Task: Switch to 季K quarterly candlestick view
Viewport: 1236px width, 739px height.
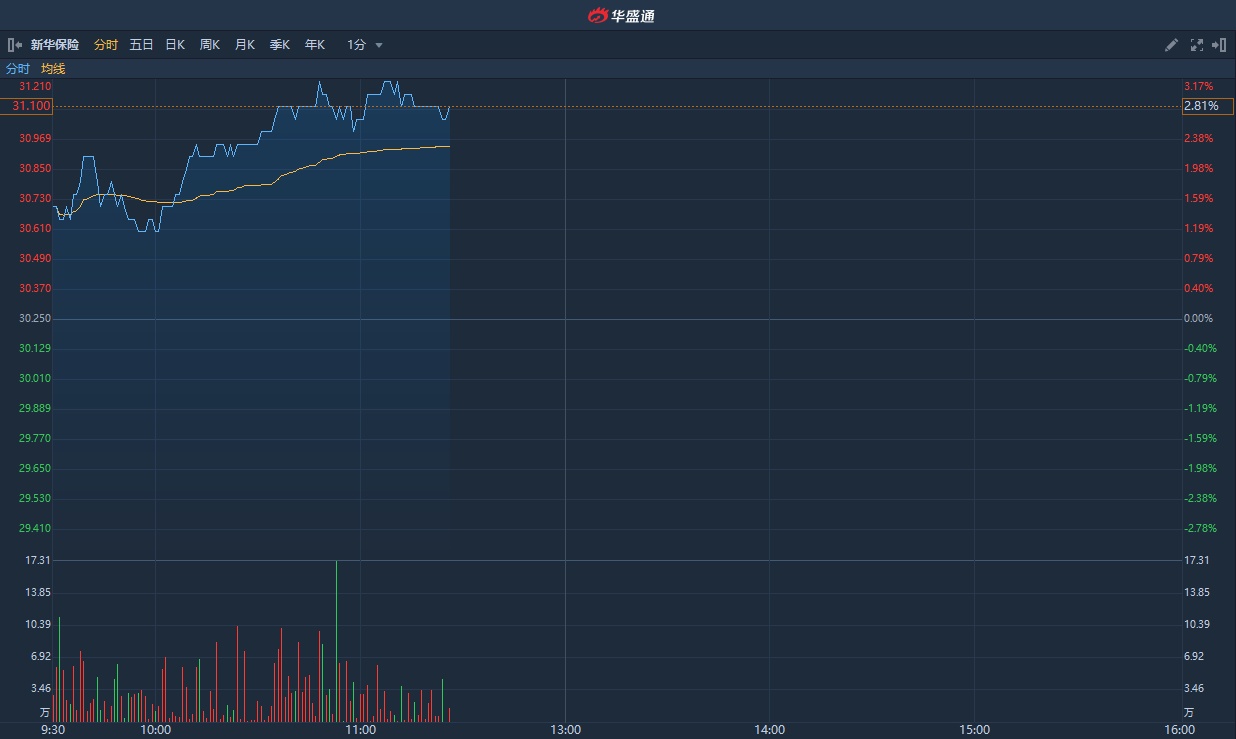Action: [279, 45]
